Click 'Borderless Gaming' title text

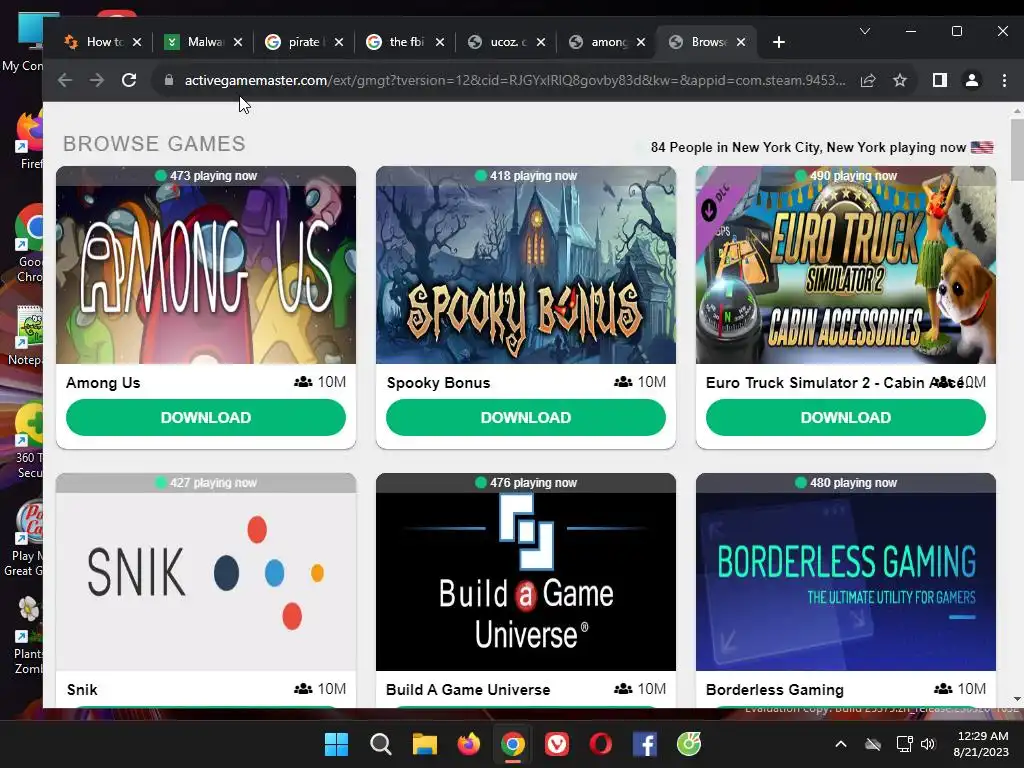[x=775, y=690]
